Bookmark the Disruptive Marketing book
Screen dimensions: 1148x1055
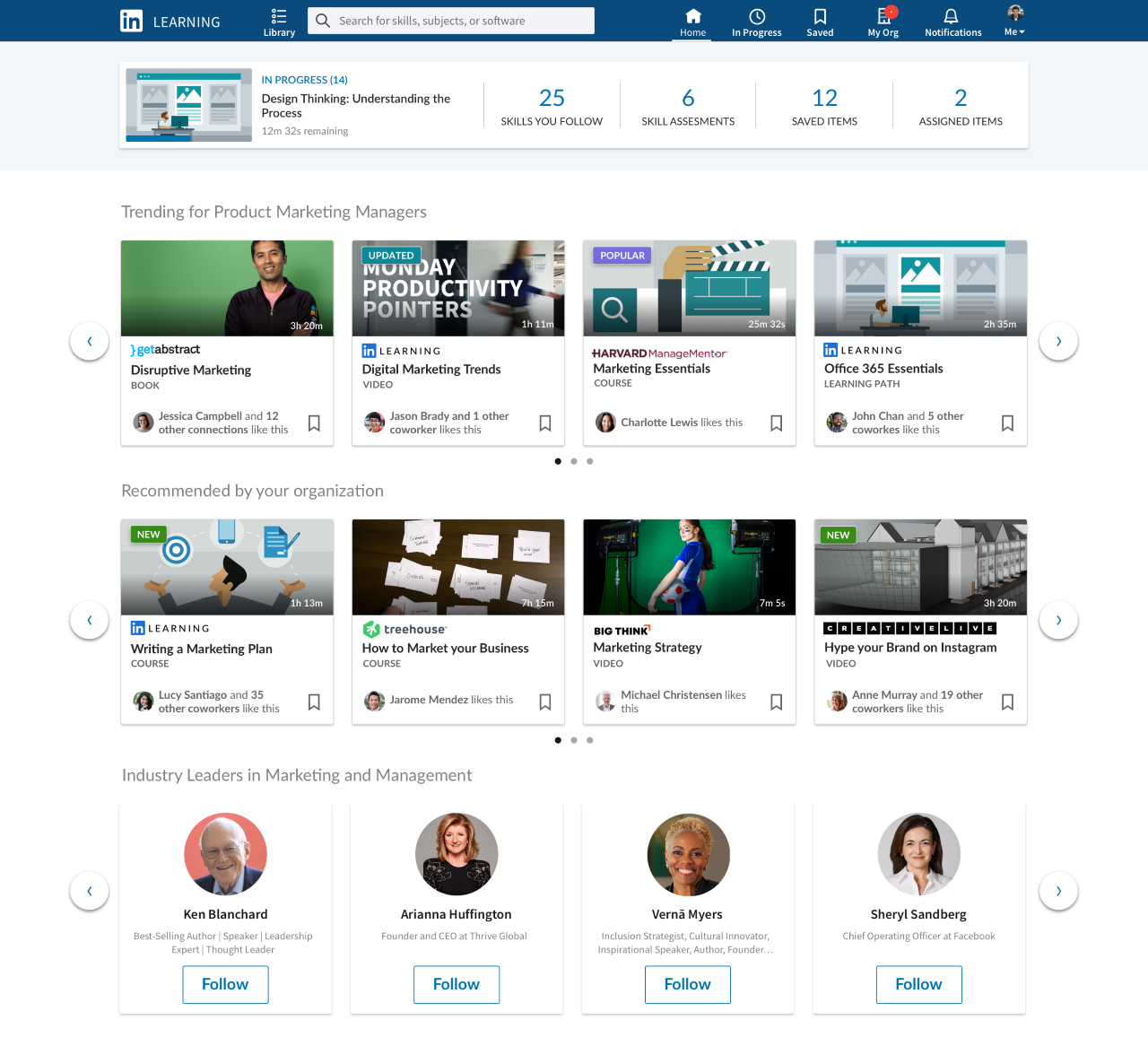click(314, 423)
